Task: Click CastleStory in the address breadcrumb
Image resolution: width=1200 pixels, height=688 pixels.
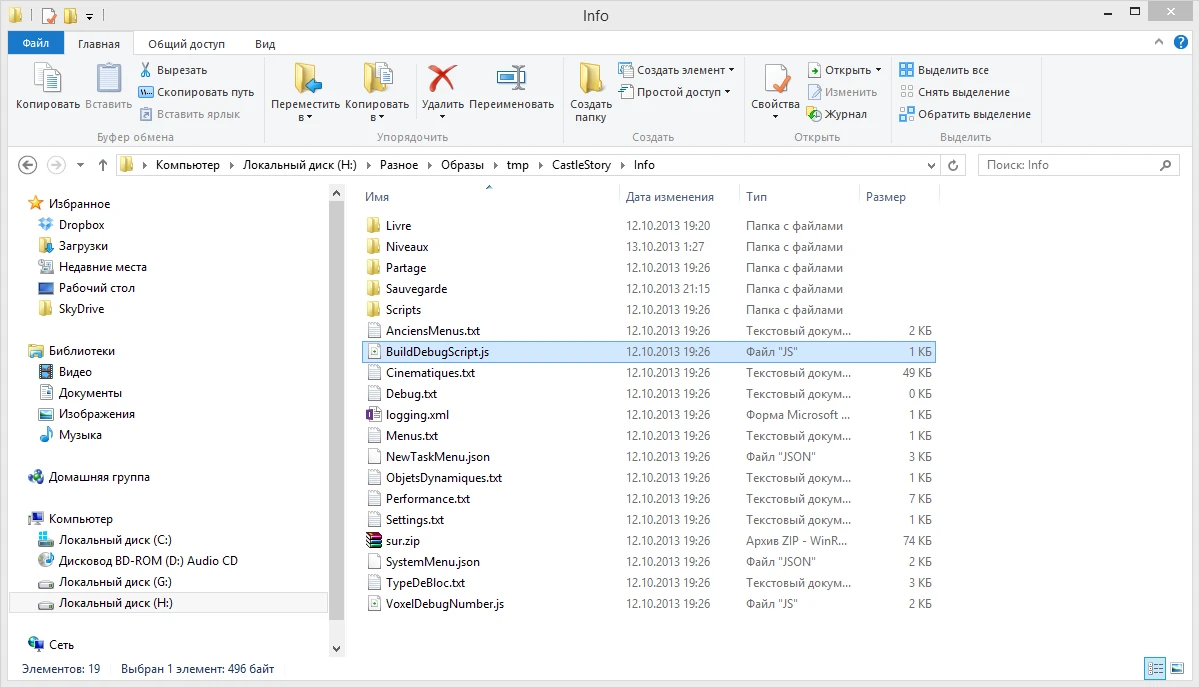Action: (x=579, y=165)
